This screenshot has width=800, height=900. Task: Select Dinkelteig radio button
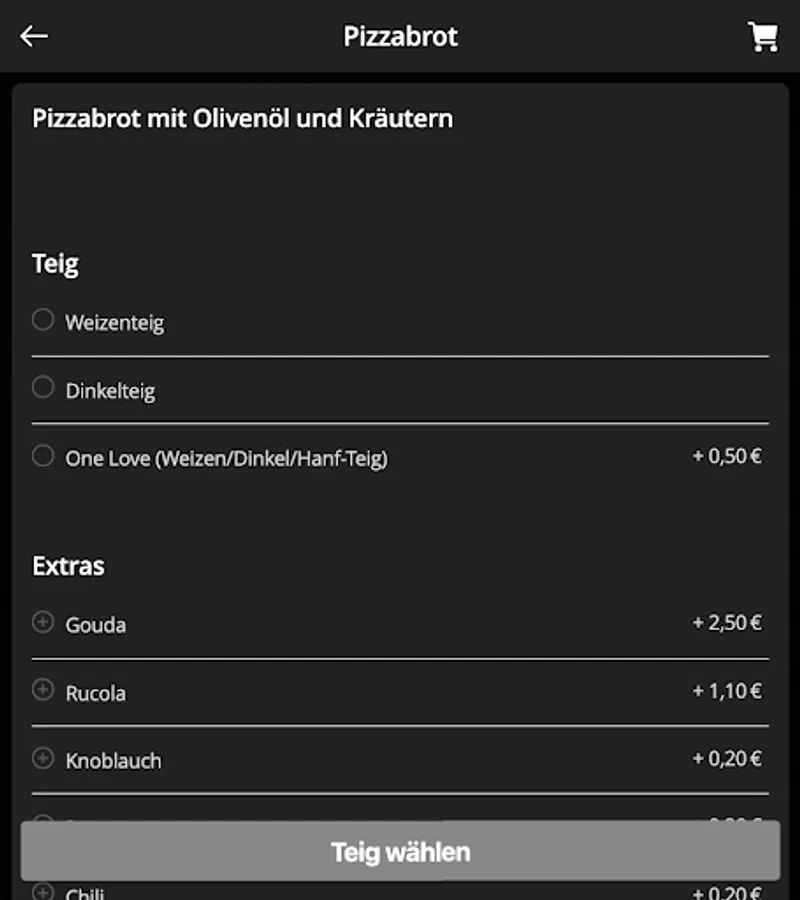pyautogui.click(x=42, y=388)
